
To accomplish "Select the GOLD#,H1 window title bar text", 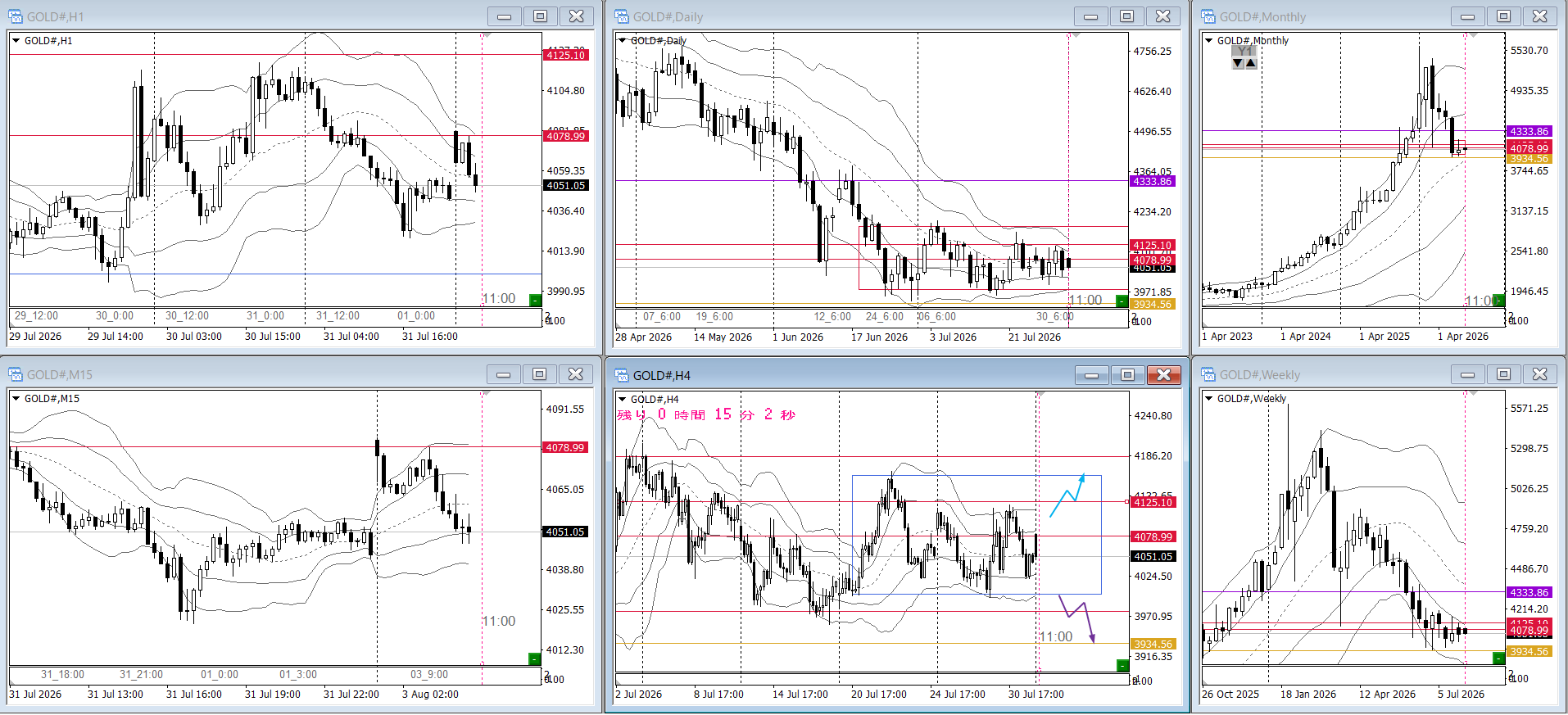I will coord(56,17).
